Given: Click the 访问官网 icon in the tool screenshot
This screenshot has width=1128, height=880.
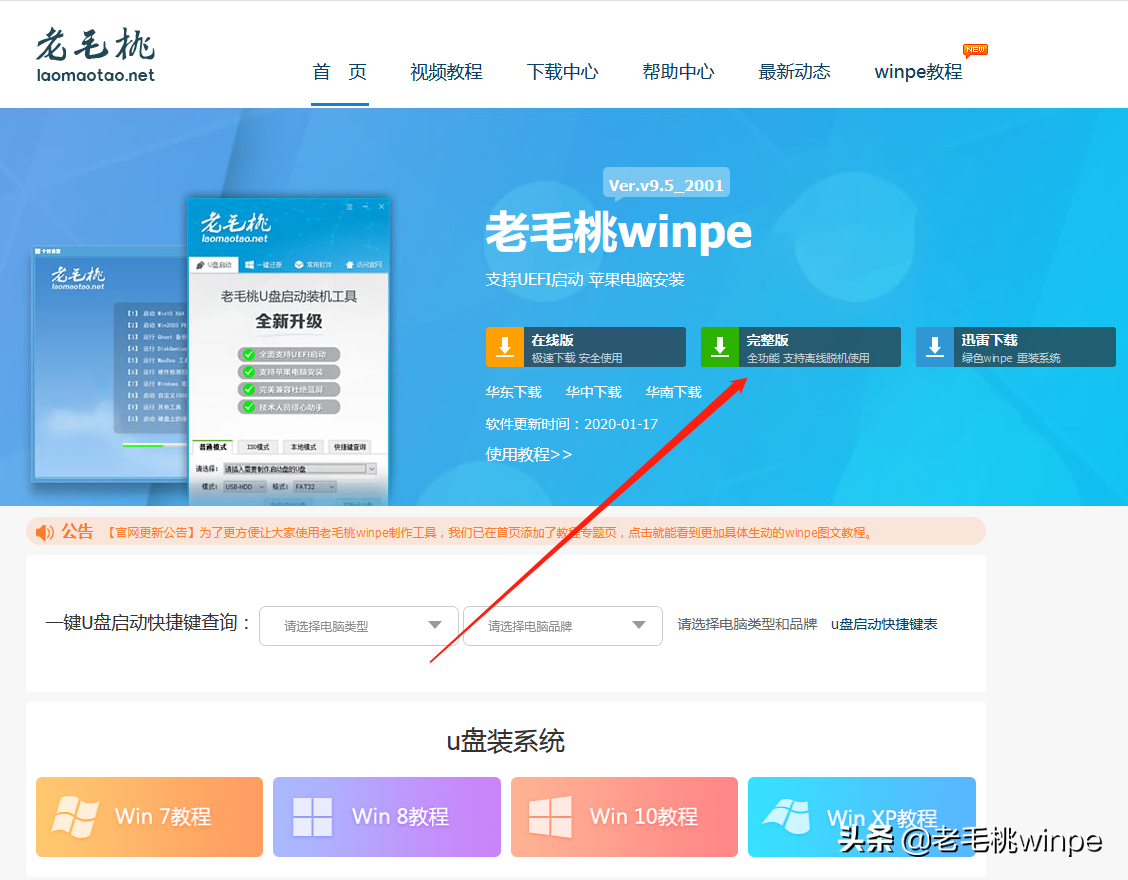Looking at the screenshot, I should pyautogui.click(x=350, y=264).
